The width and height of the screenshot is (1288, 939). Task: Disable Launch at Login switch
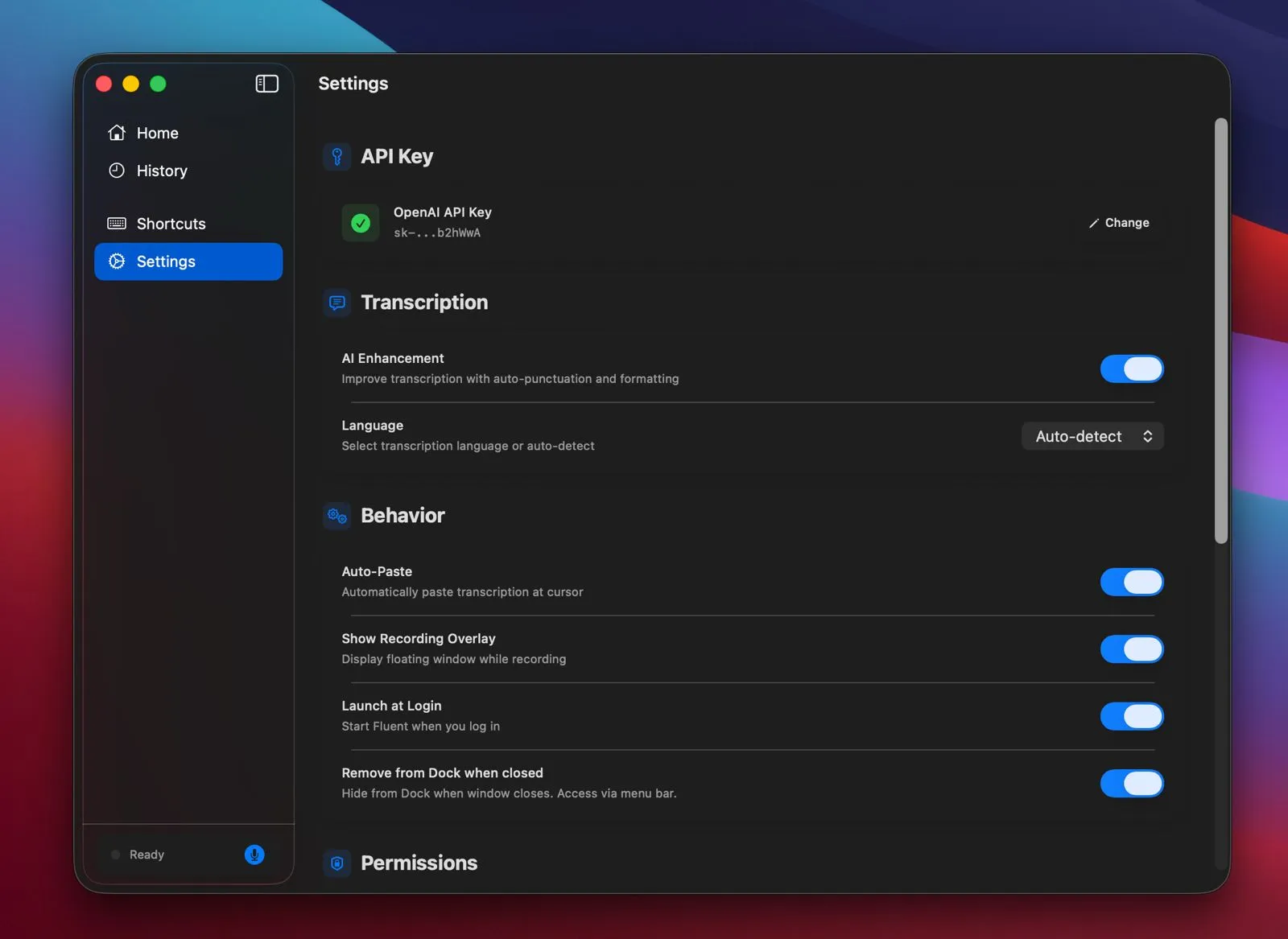point(1131,716)
